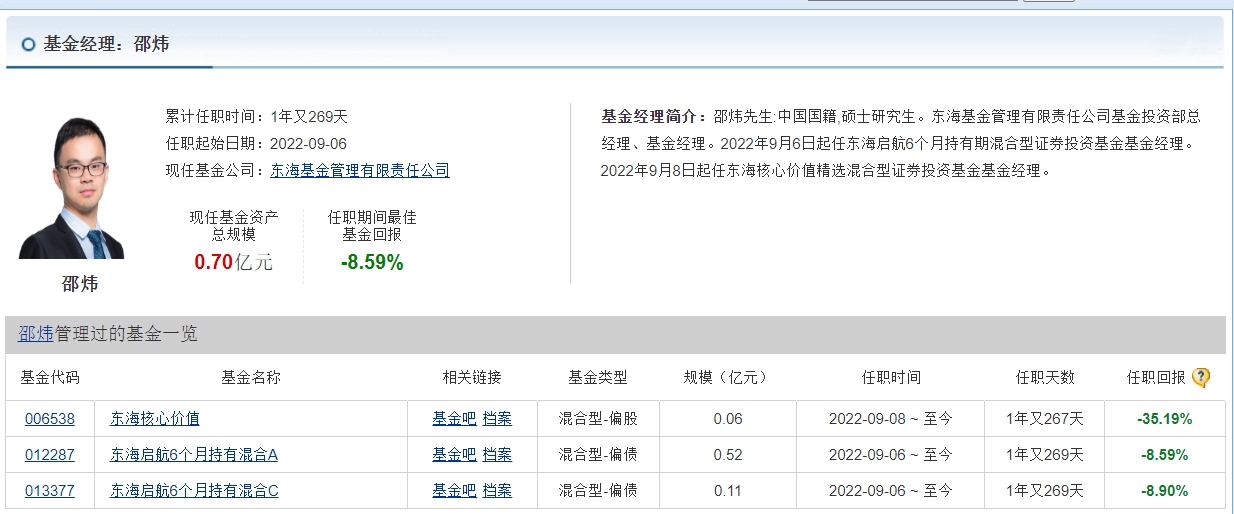
Task: Click the 任职回报 column header
Action: [x=1155, y=377]
